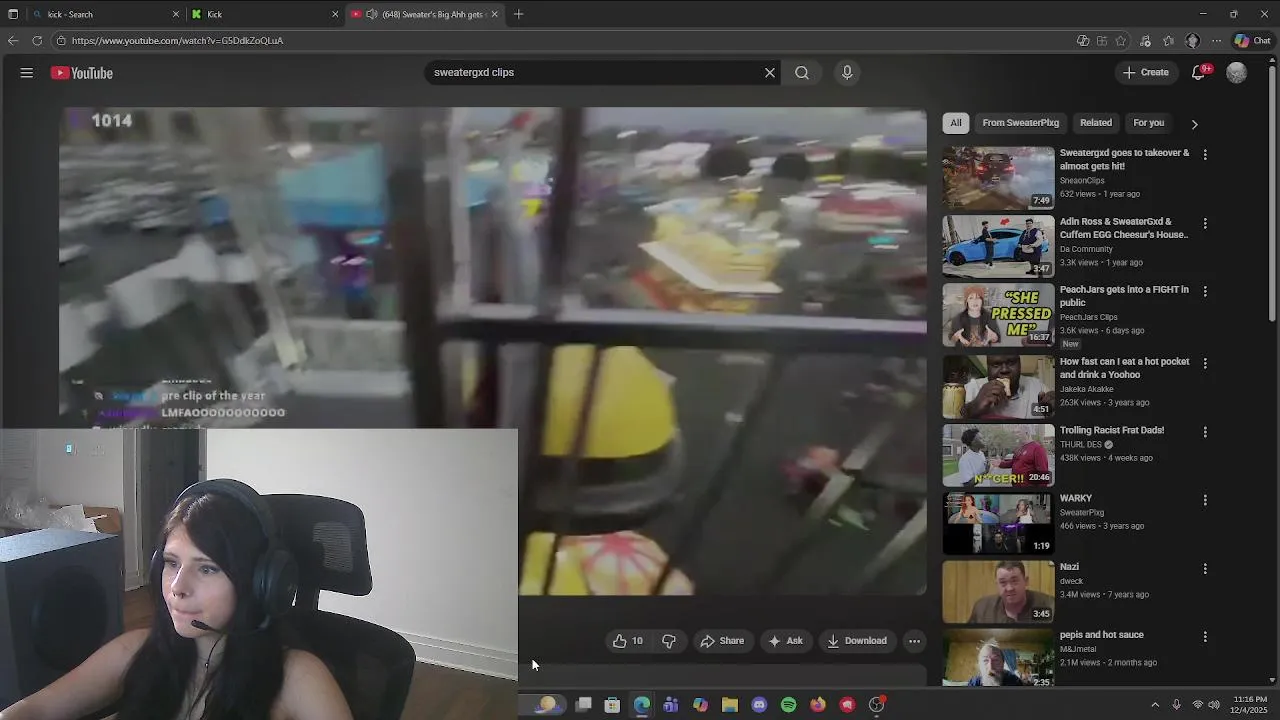Screen dimensions: 1280x720
Task: Close the 'kick - Search' tab
Action: coord(176,14)
